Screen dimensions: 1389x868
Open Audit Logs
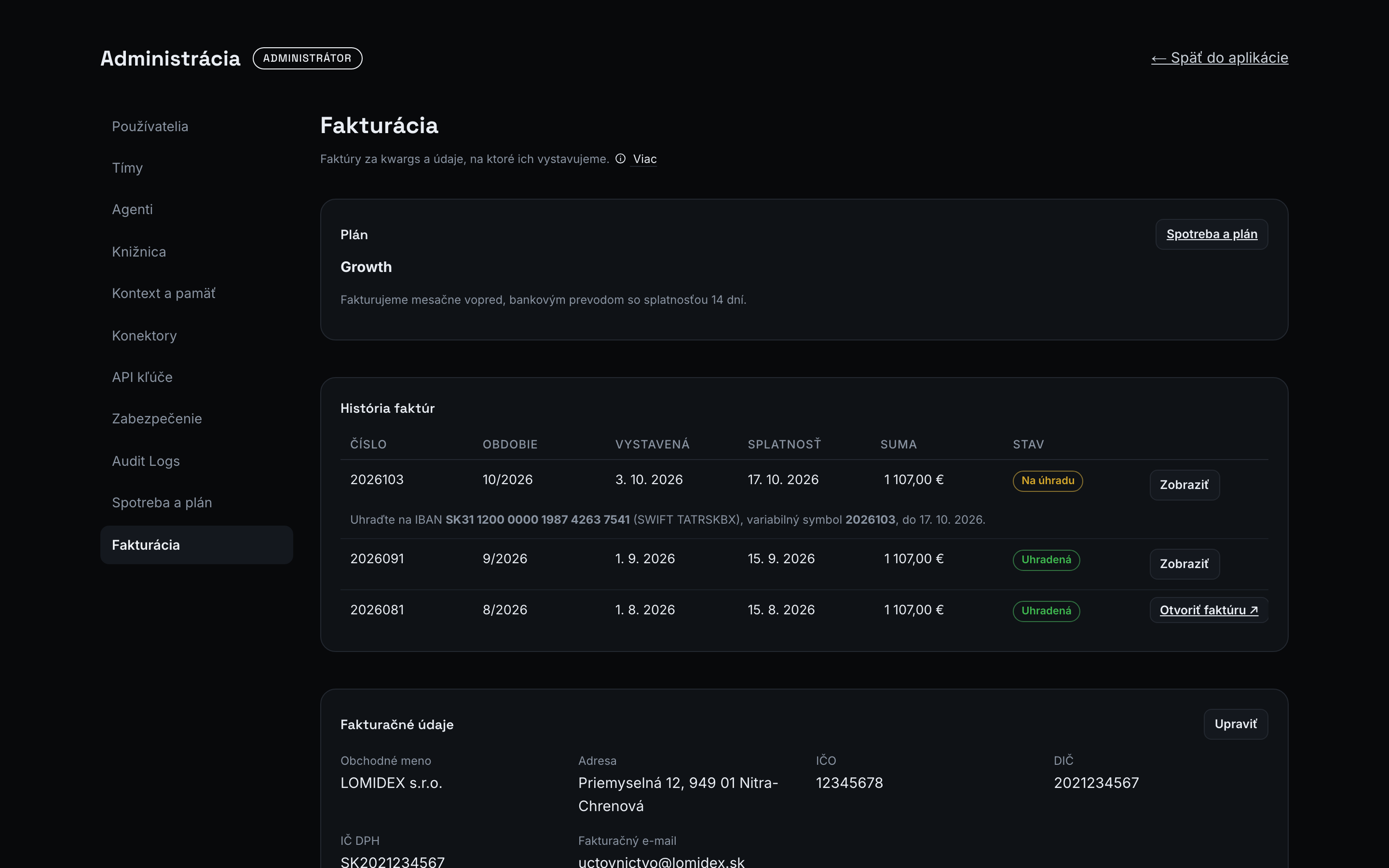pos(196,461)
